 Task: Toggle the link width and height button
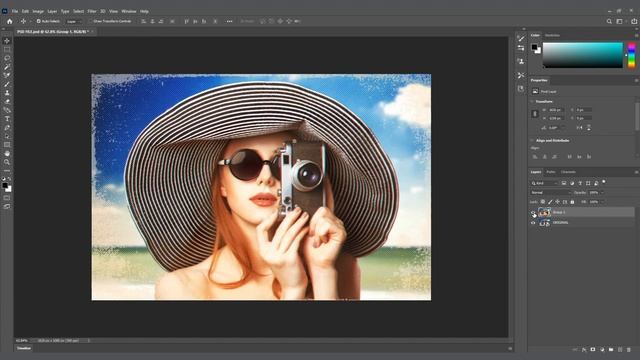coord(535,114)
